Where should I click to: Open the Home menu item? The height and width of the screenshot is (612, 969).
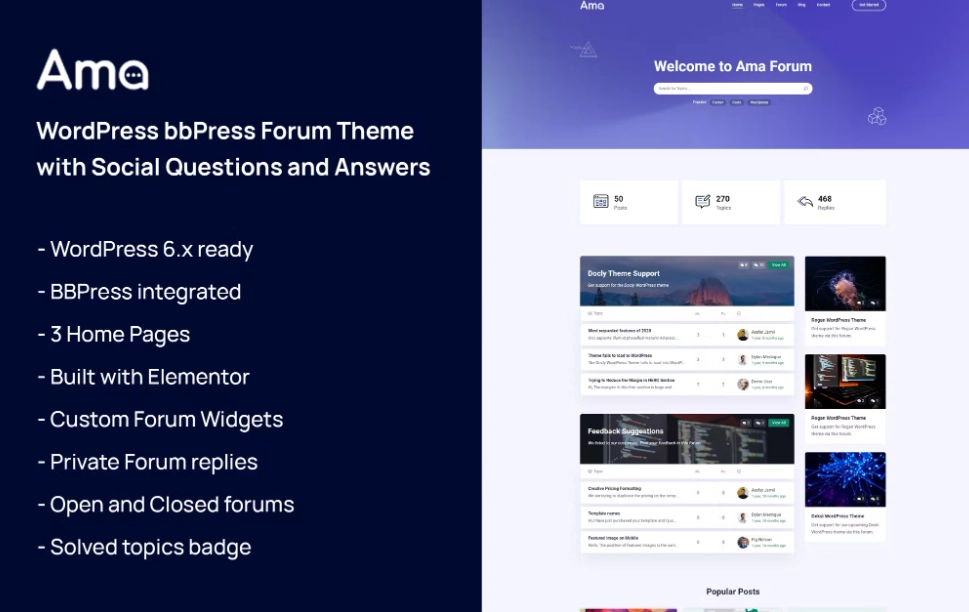[x=737, y=5]
